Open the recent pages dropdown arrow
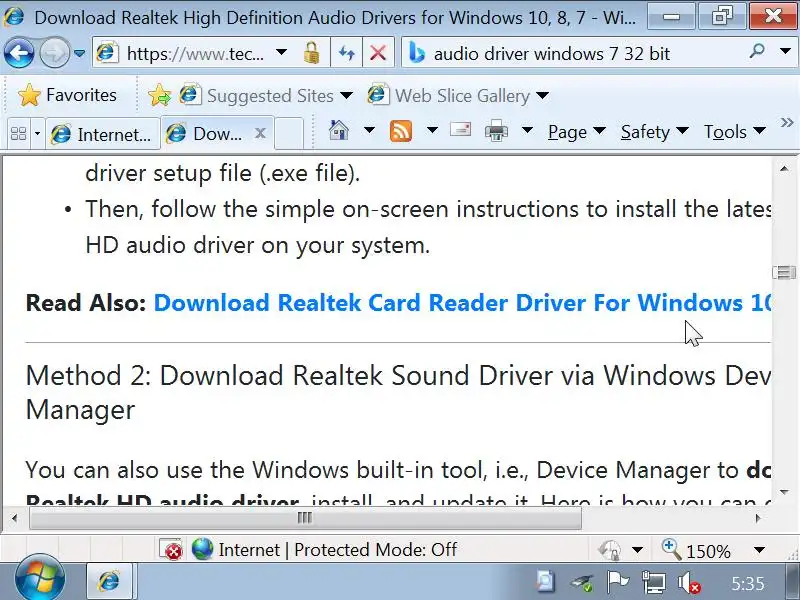The height and width of the screenshot is (600, 800). click(79, 53)
